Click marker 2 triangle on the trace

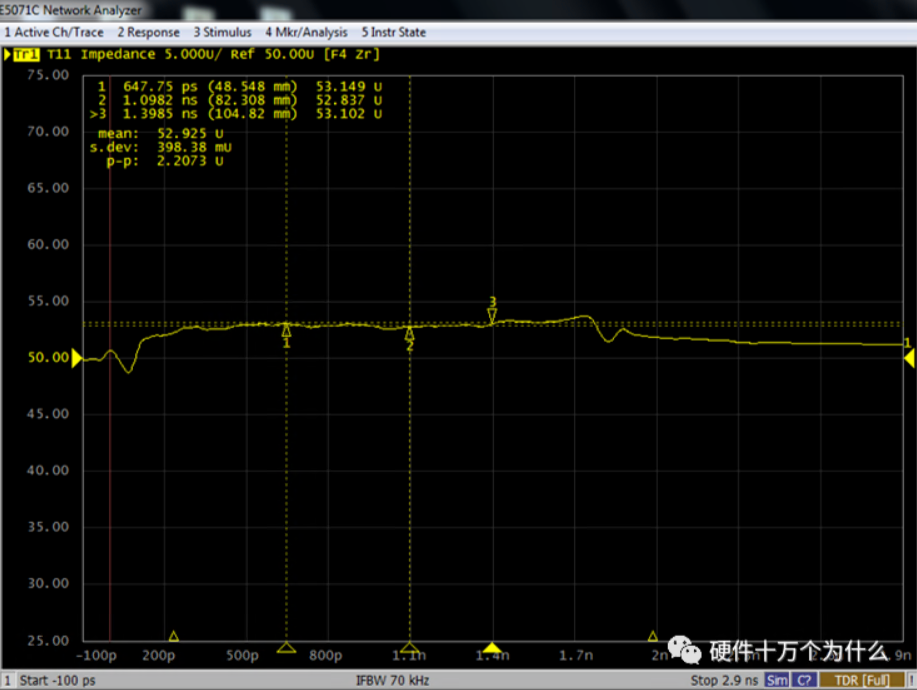(x=409, y=333)
